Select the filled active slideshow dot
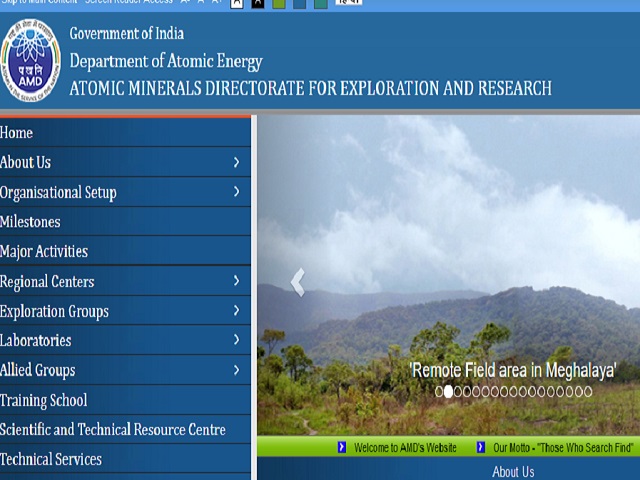The image size is (640, 480). 448,392
